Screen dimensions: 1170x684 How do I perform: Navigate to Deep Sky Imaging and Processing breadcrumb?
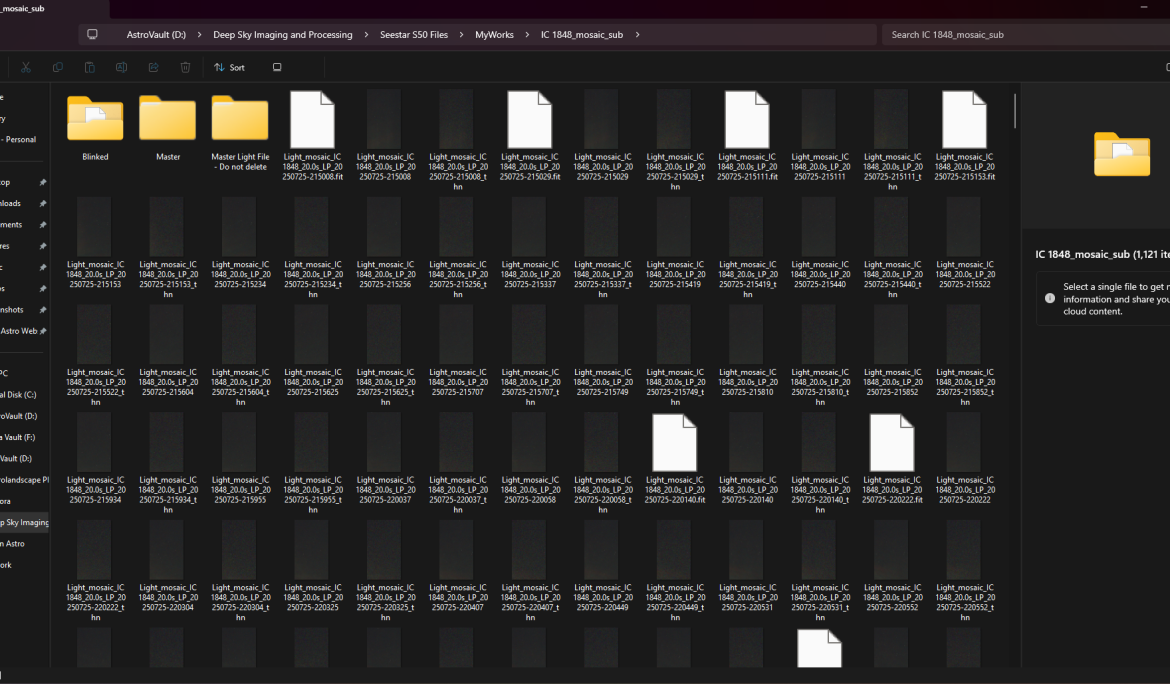click(x=282, y=35)
